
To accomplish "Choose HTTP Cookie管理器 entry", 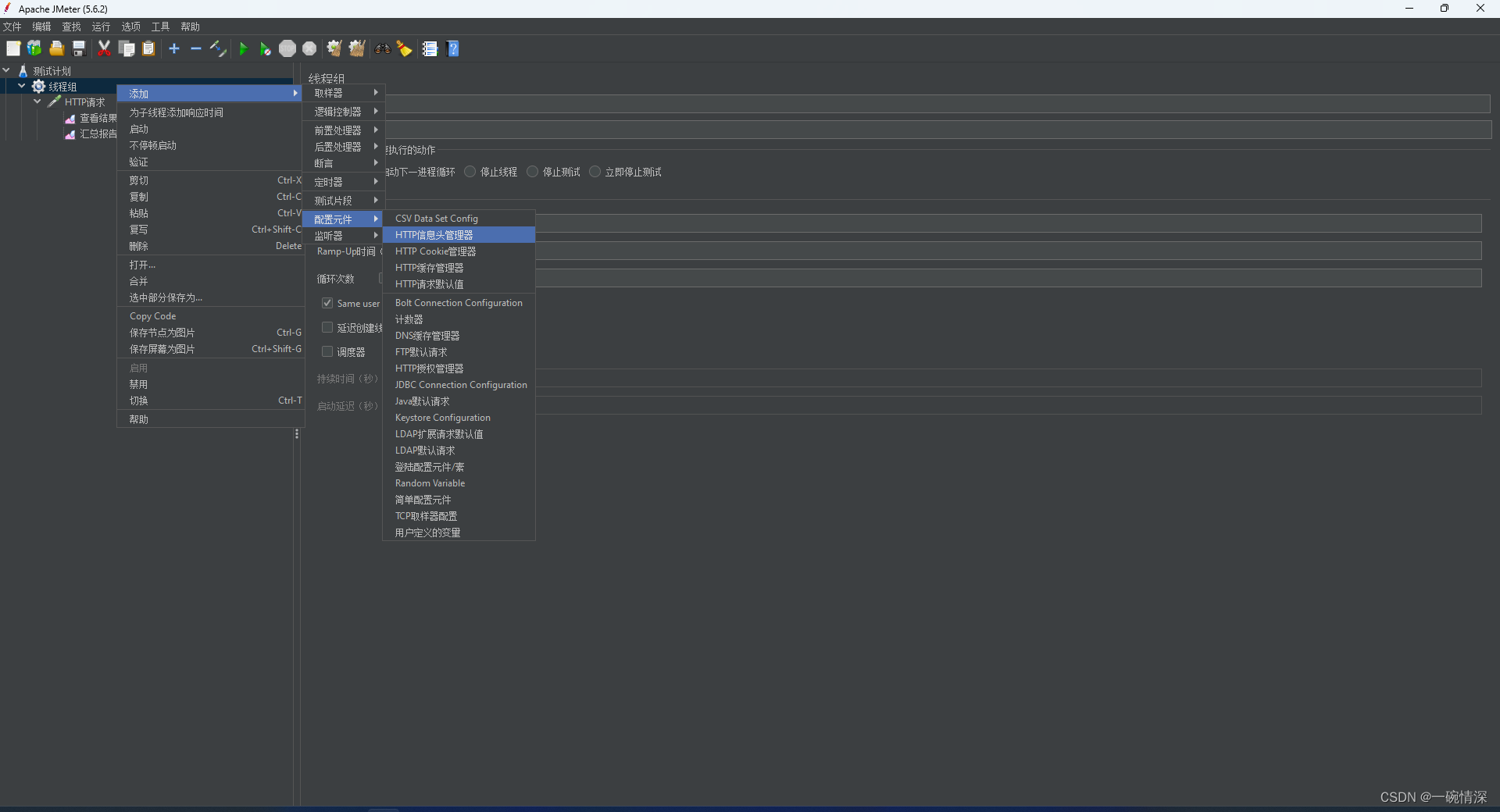I will coord(459,251).
